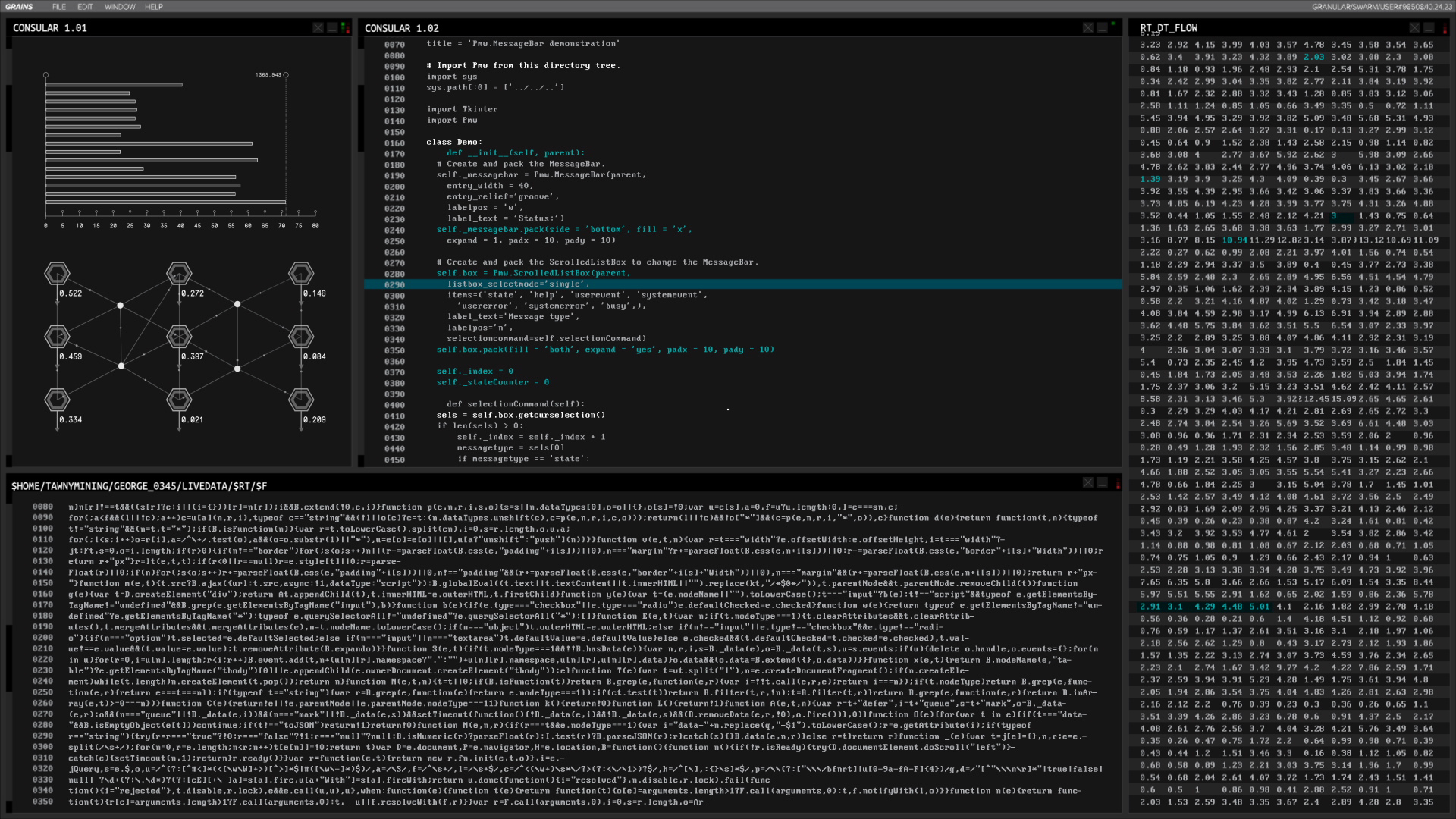Image resolution: width=1456 pixels, height=819 pixels.
Task: Click the 9.77 value in RT_DT_FLOW
Action: pos(1286,668)
